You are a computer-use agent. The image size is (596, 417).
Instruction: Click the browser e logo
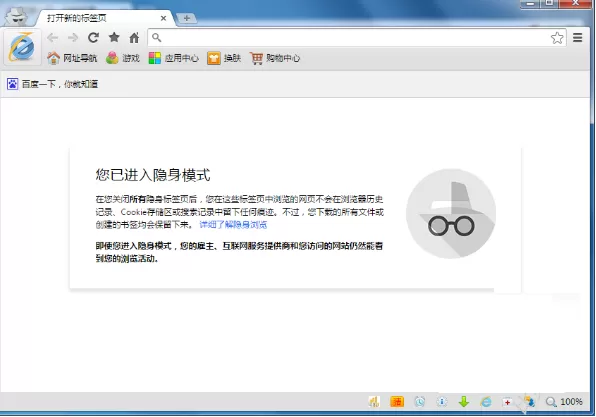click(x=22, y=47)
